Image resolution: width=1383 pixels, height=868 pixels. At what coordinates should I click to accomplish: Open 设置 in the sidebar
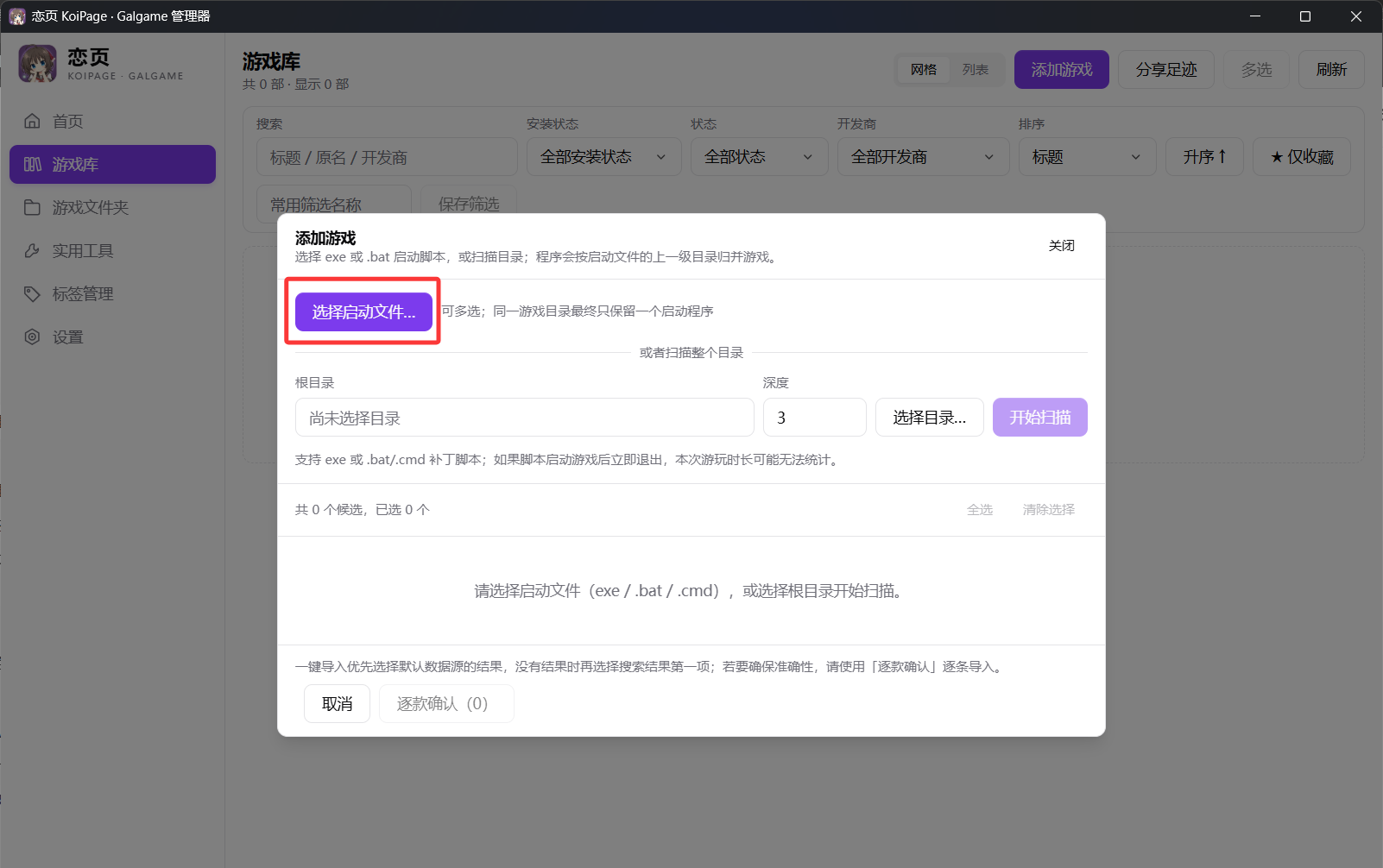pos(112,337)
